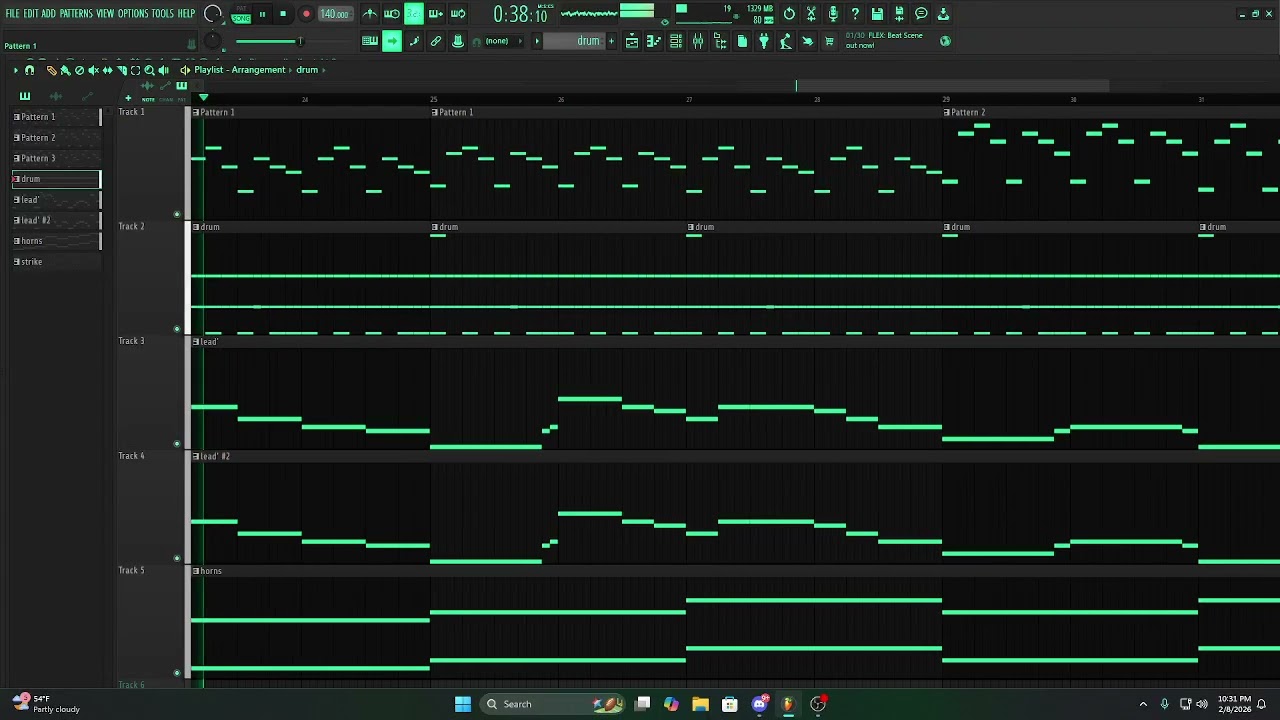Open the audio editor scissors icon
This screenshot has width=1280, height=720.
(x=811, y=14)
